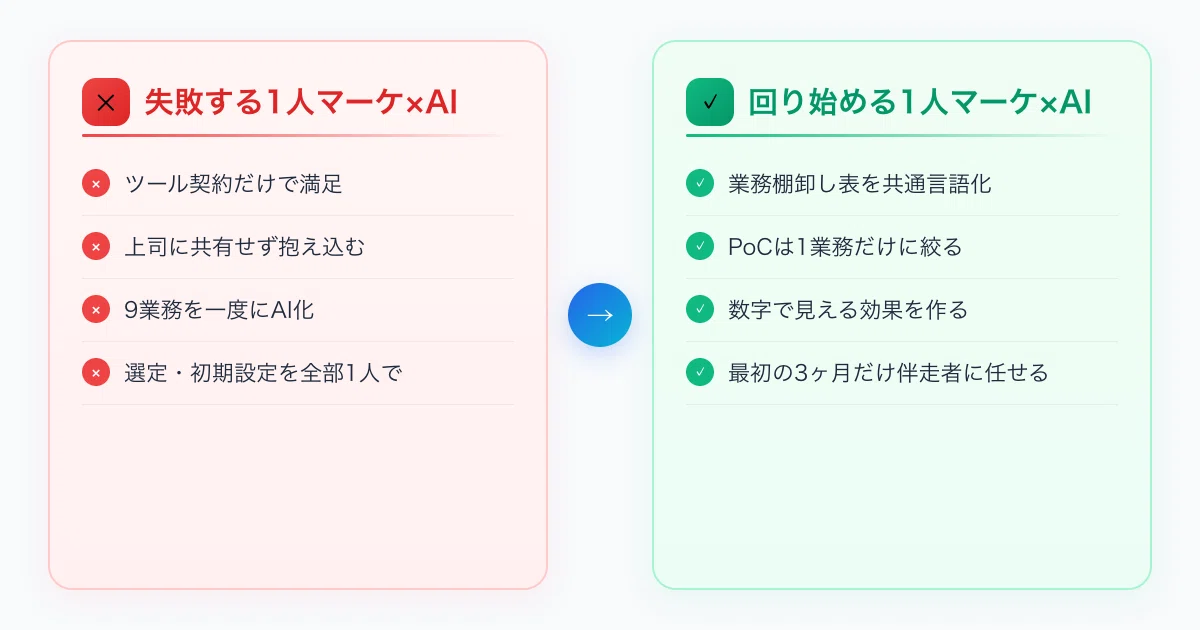This screenshot has width=1200, height=630.
Task: Click the large red X header icon
Action: pos(106,102)
